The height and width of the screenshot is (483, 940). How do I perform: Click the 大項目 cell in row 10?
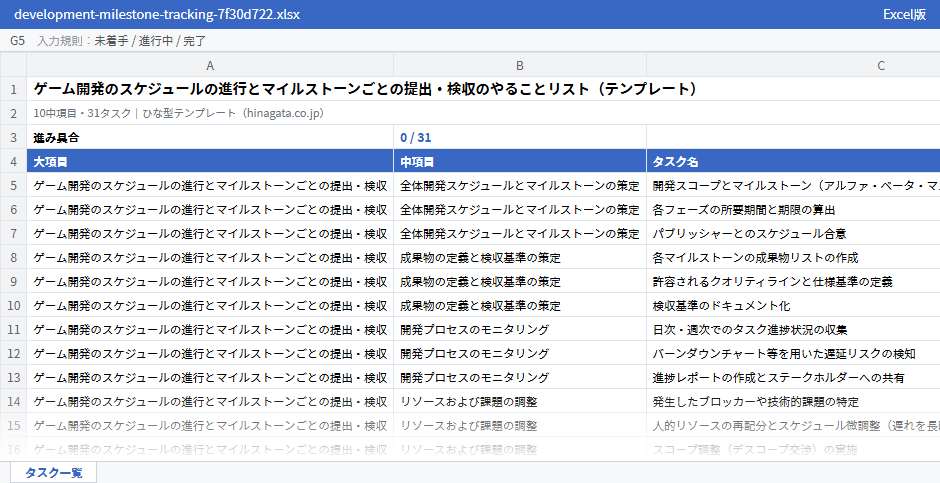[210, 306]
